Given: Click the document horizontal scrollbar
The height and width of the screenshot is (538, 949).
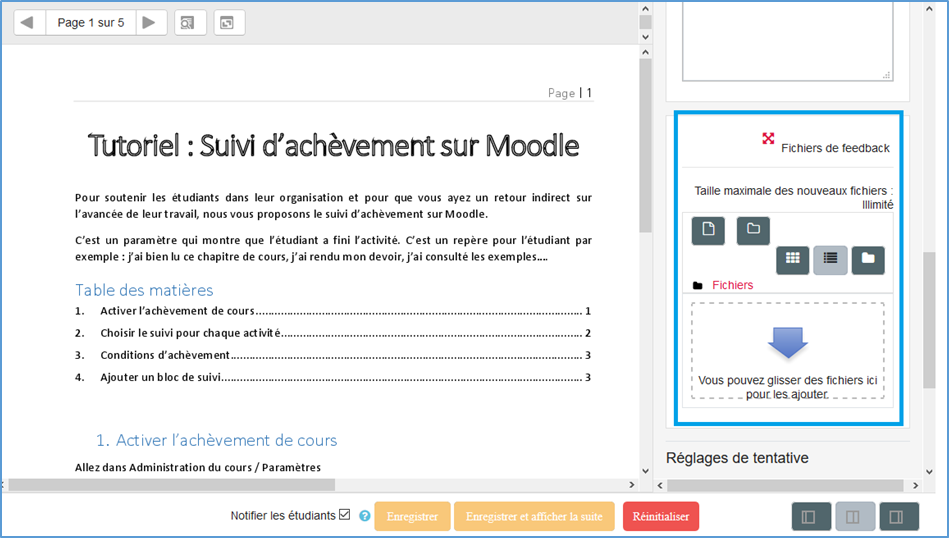Looking at the screenshot, I should [x=172, y=485].
